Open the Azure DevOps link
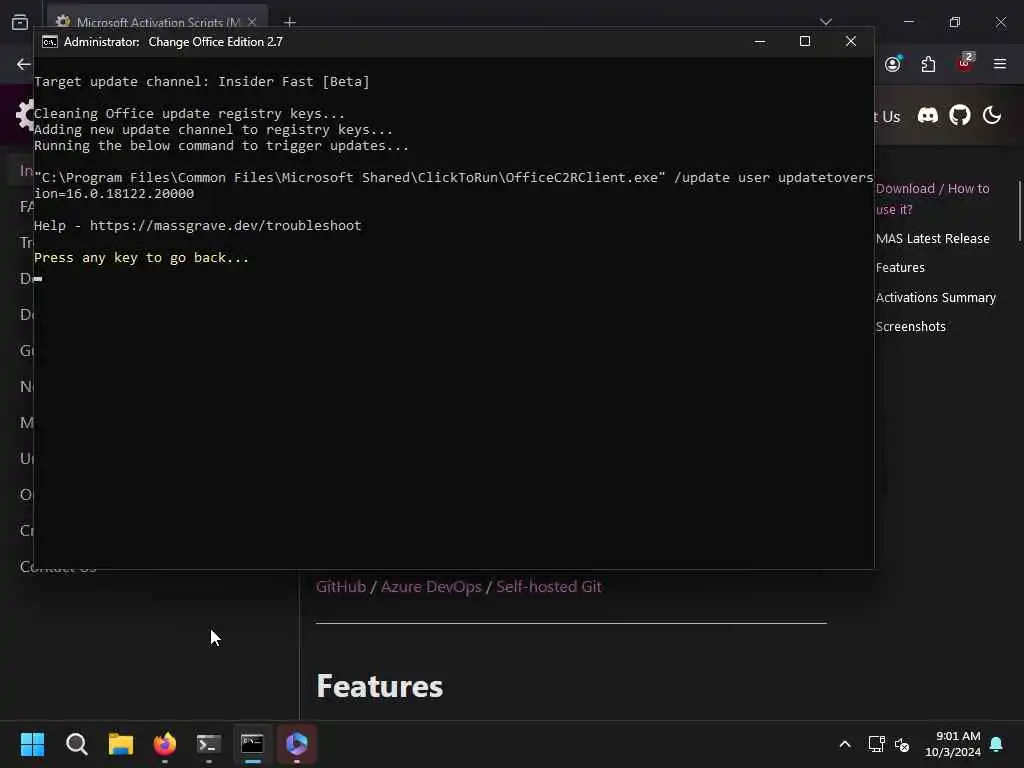This screenshot has height=768, width=1024. (431, 586)
